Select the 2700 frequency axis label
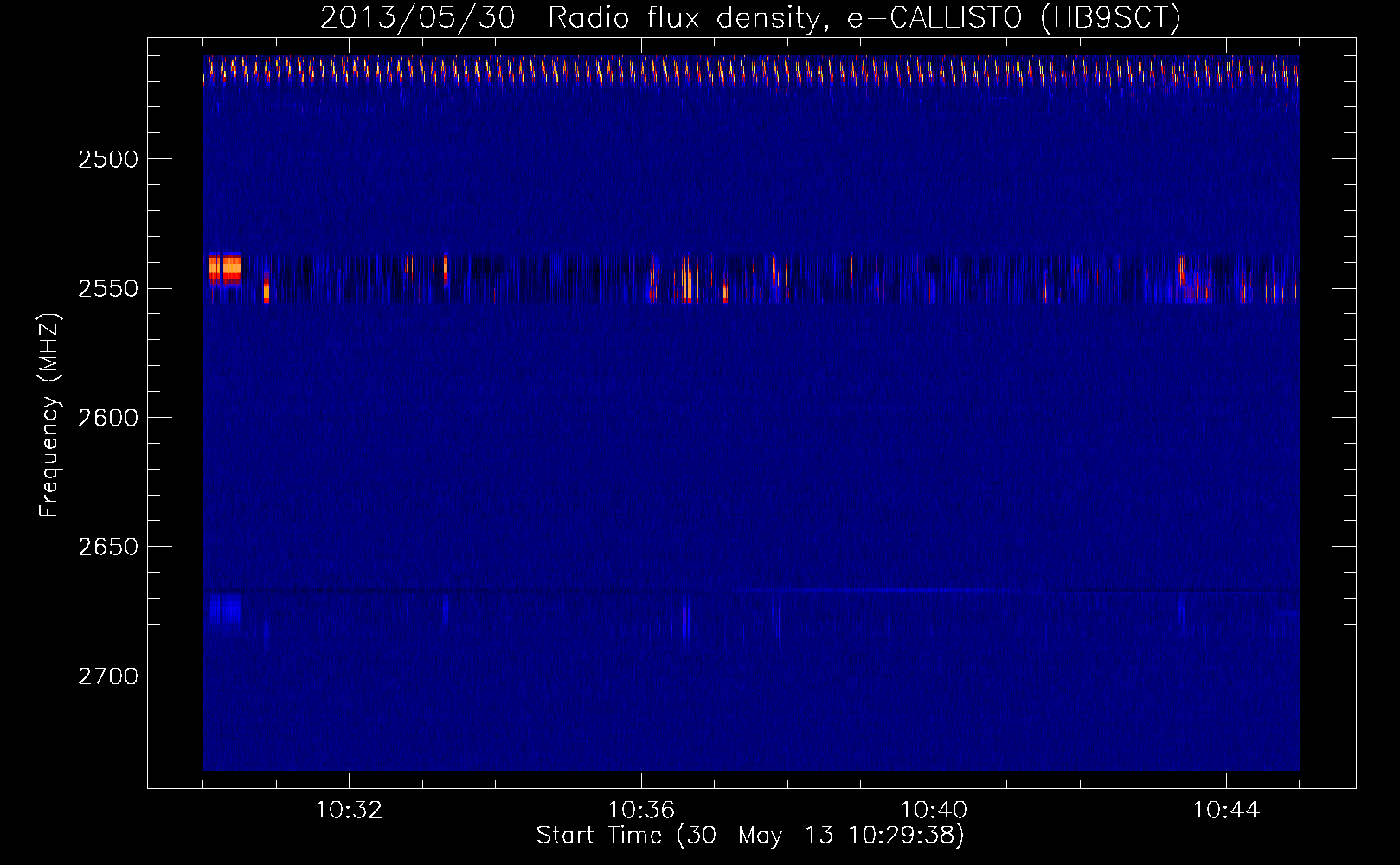Screen dimensions: 1400x865 tap(108, 676)
